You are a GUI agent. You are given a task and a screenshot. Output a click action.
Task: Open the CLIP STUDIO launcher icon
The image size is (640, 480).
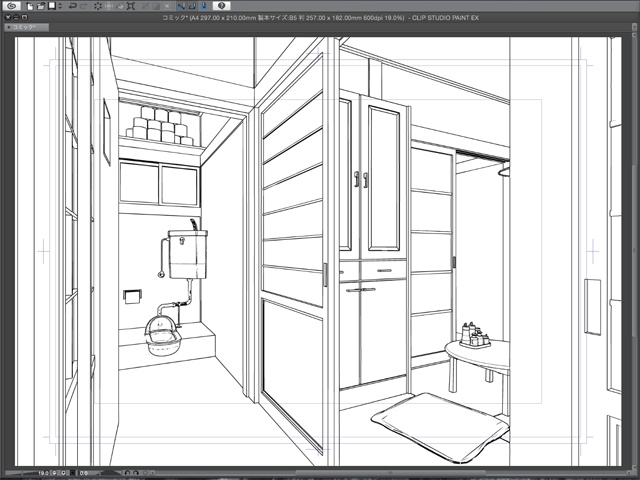tap(11, 6)
